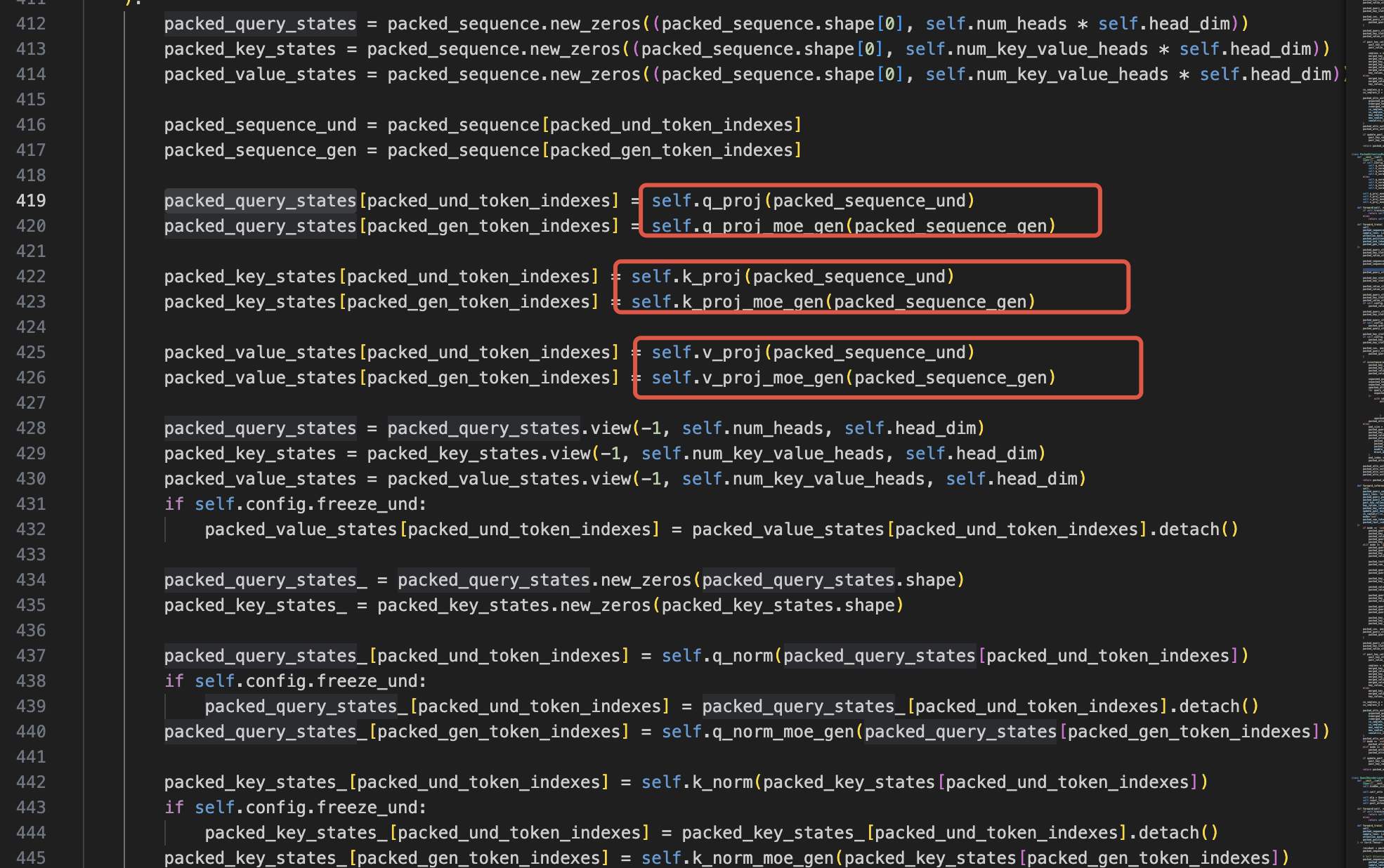Viewport: 1384px width, 868px height.
Task: Click packed_sequence_und variable on line 416
Action: click(x=260, y=125)
